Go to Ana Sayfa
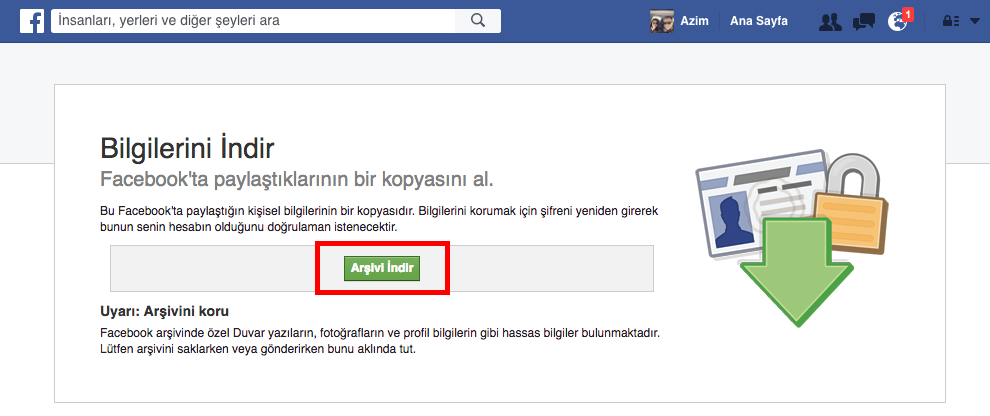The image size is (990, 416). click(758, 21)
